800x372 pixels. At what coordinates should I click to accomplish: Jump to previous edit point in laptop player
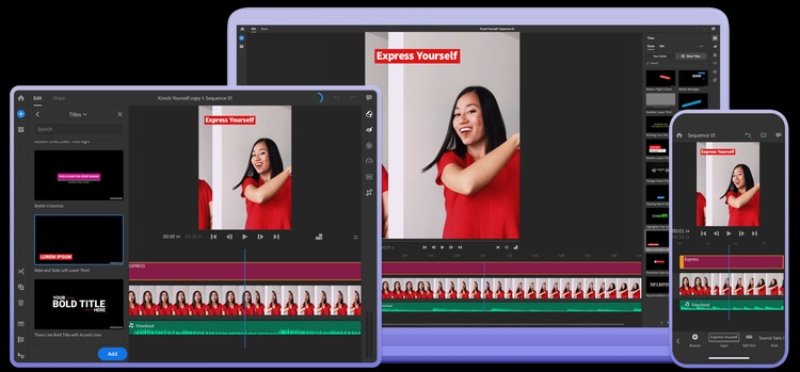point(424,247)
